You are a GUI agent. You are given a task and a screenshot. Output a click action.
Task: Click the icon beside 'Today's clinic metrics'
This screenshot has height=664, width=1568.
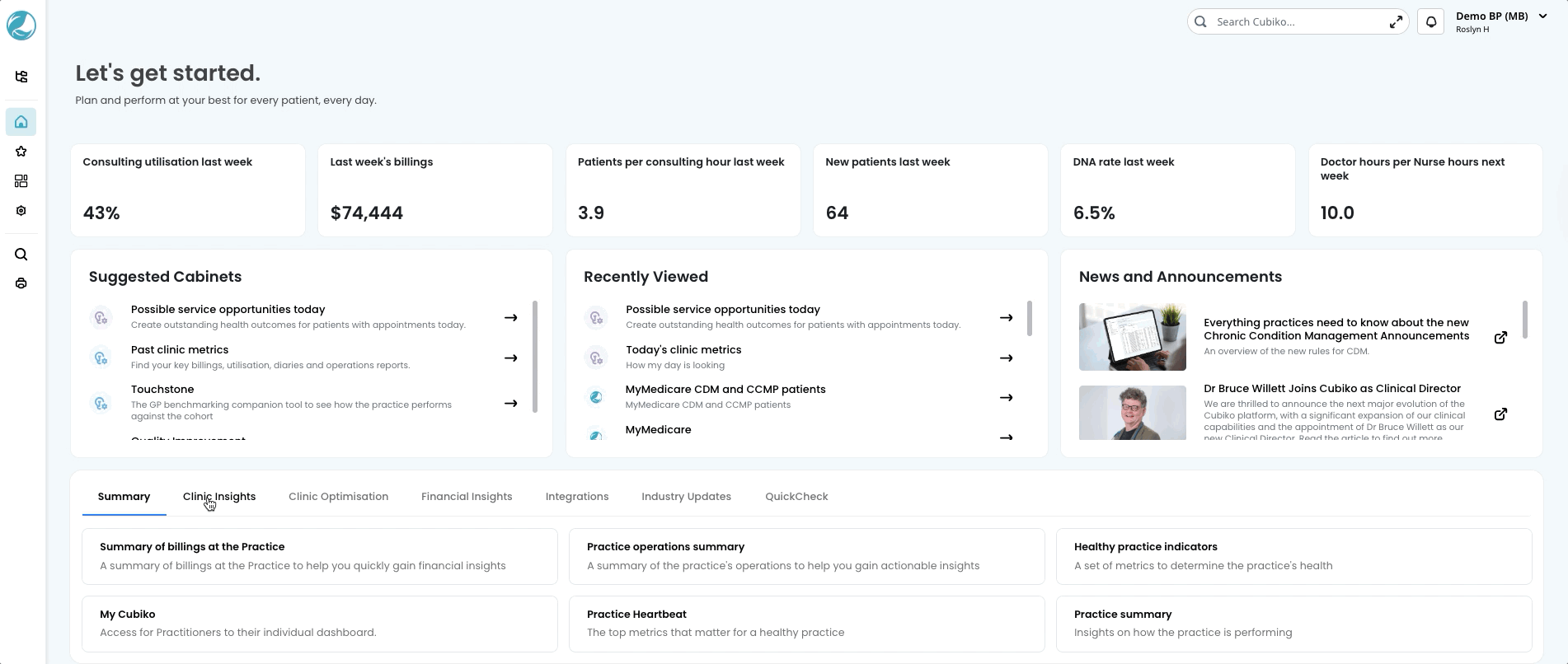(596, 358)
